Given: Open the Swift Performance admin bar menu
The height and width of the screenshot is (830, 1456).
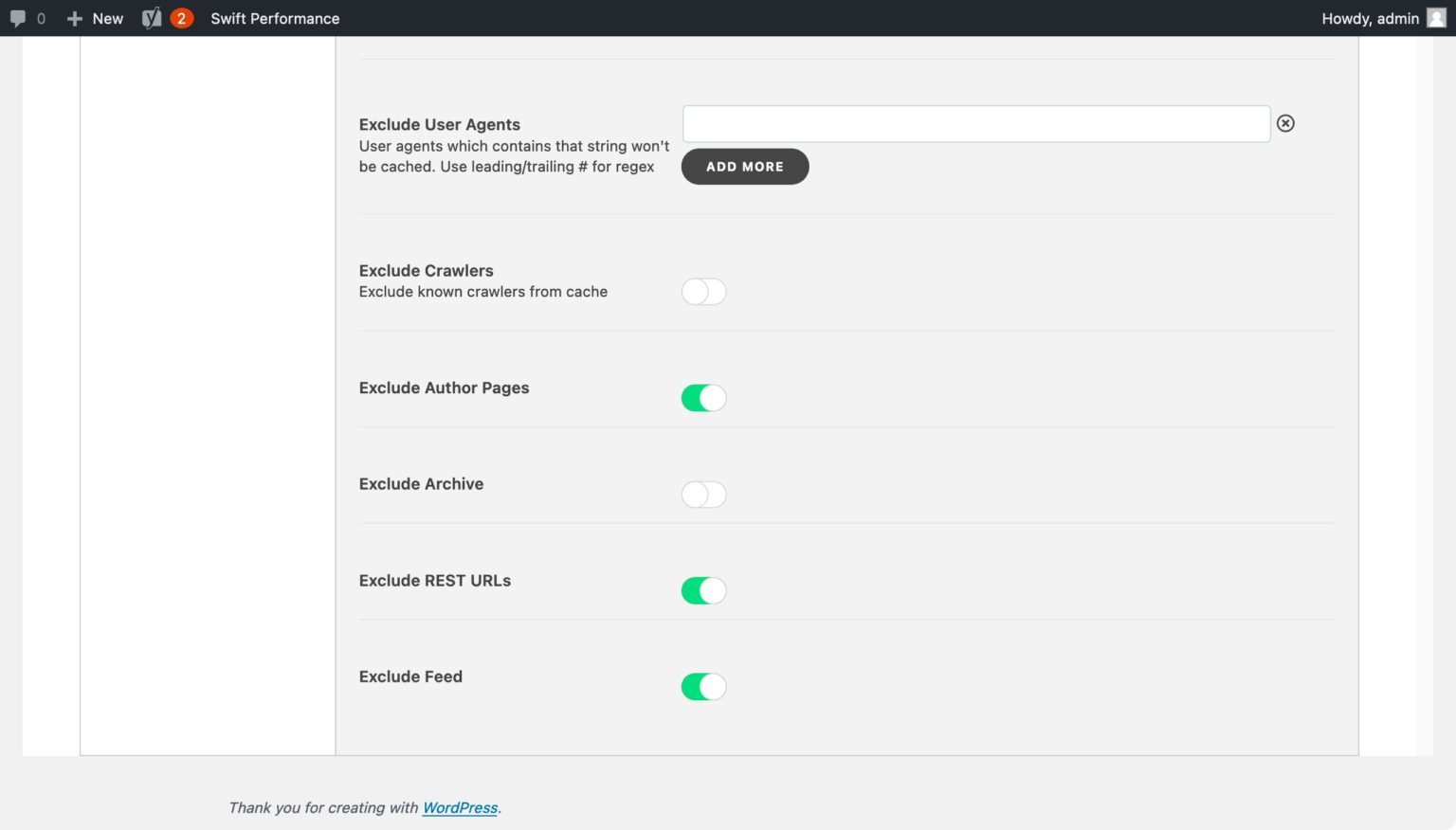Looking at the screenshot, I should [x=275, y=19].
